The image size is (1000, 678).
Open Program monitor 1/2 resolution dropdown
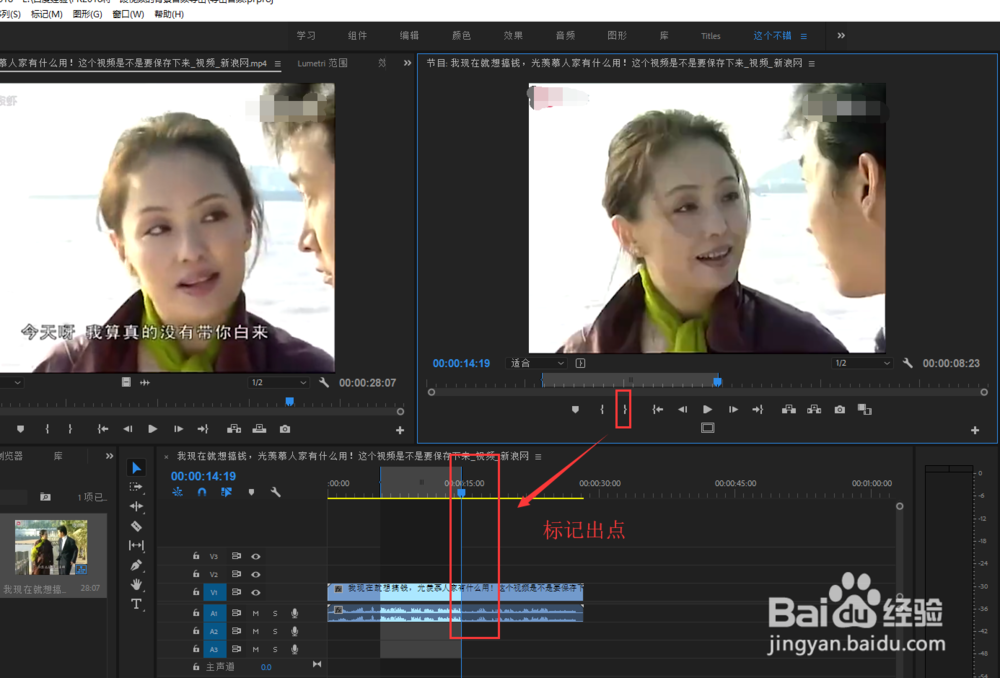click(862, 363)
